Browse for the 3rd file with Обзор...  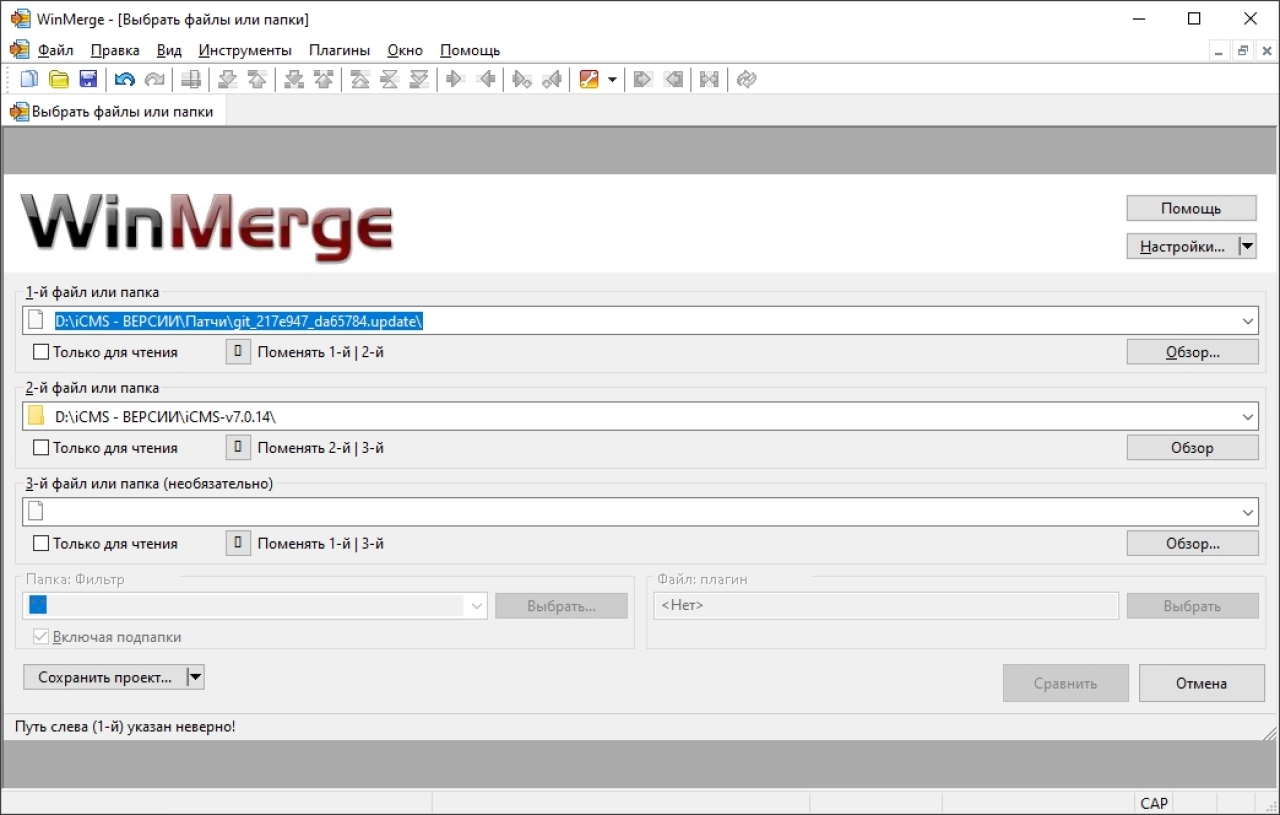1192,544
